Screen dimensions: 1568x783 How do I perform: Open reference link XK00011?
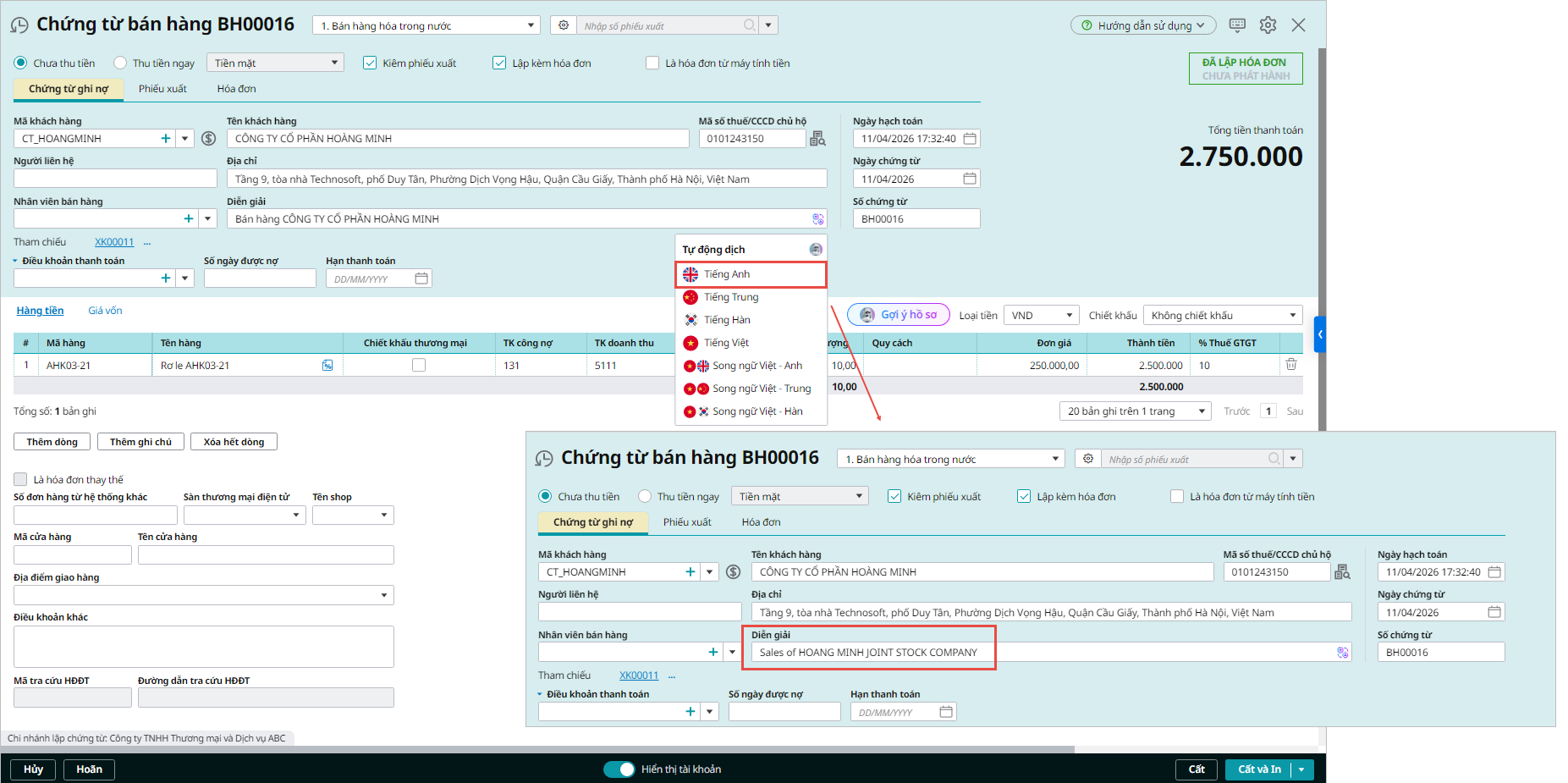point(114,242)
